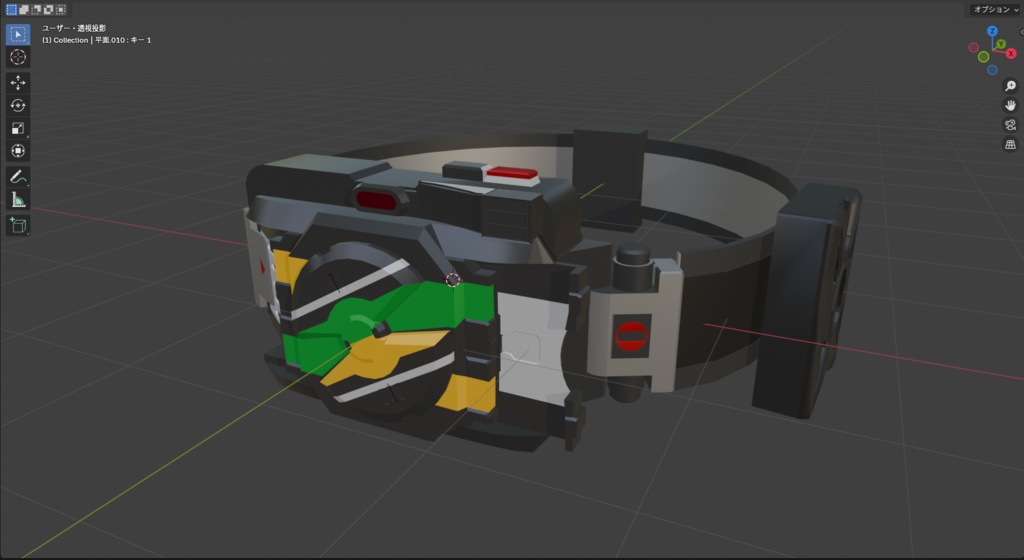Select the Rotate tool
The width and height of the screenshot is (1024, 560).
[18, 105]
